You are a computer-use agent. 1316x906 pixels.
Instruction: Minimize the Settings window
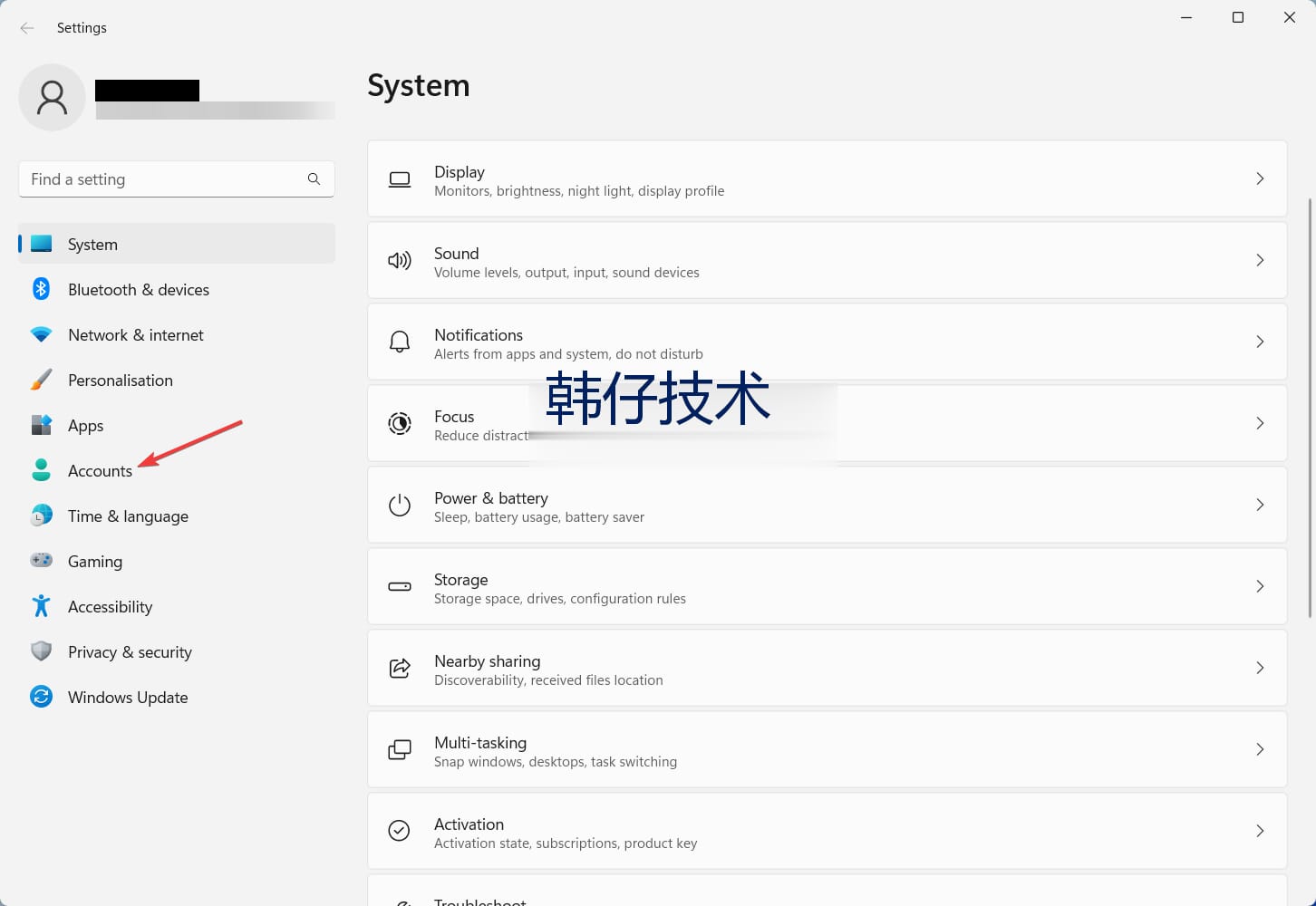pyautogui.click(x=1186, y=17)
